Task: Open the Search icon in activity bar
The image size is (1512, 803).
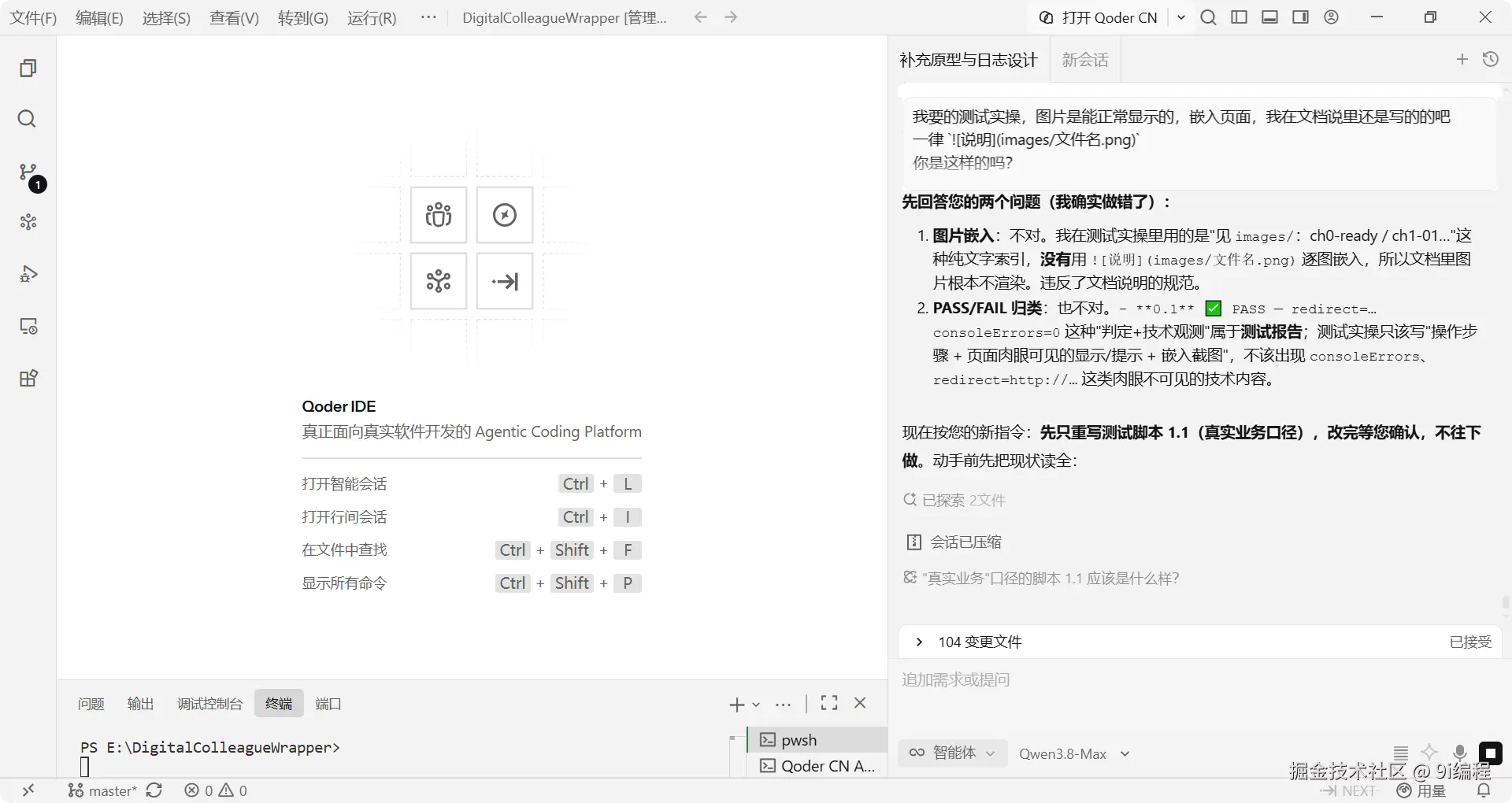Action: [27, 119]
